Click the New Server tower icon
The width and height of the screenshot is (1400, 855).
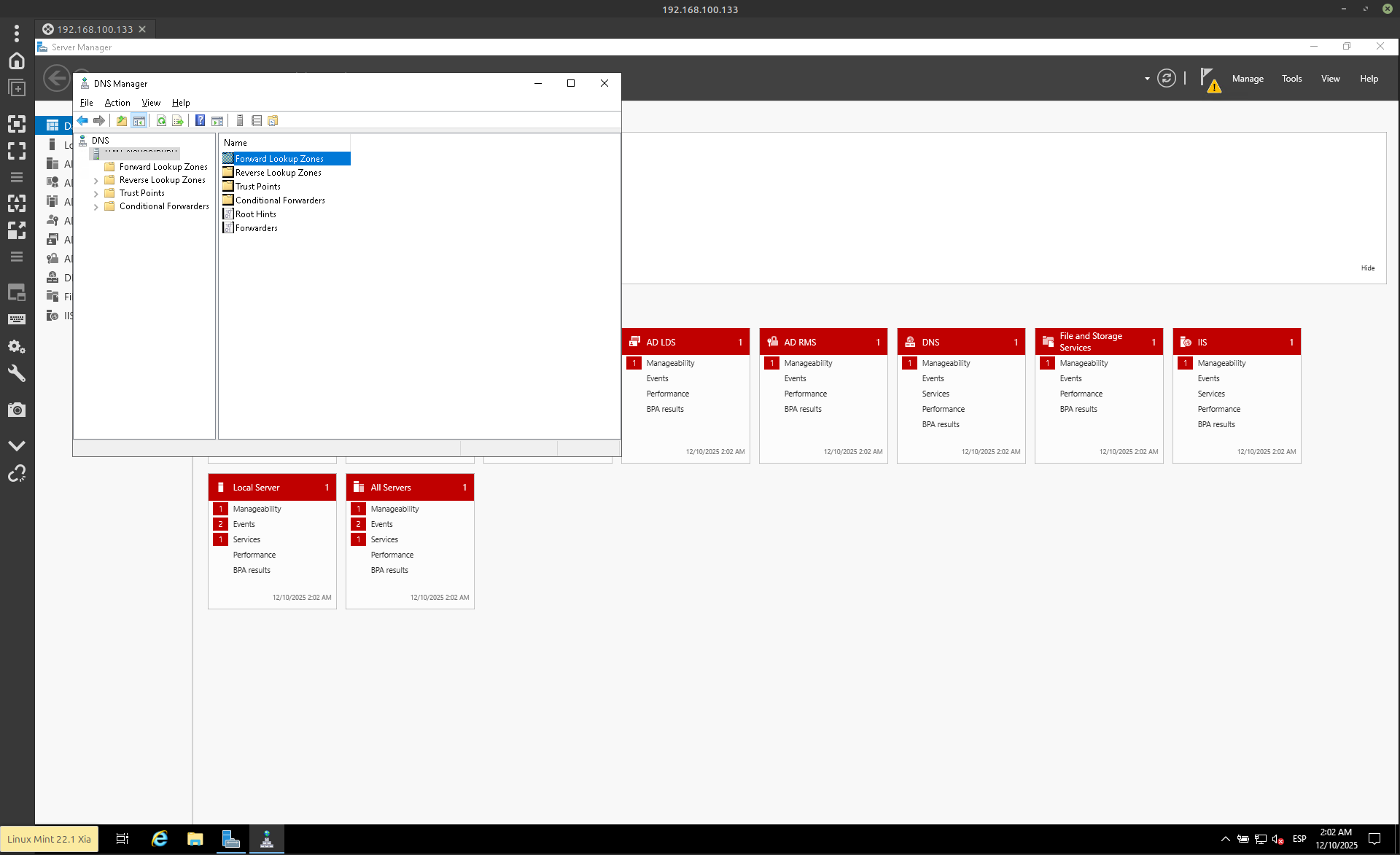240,121
